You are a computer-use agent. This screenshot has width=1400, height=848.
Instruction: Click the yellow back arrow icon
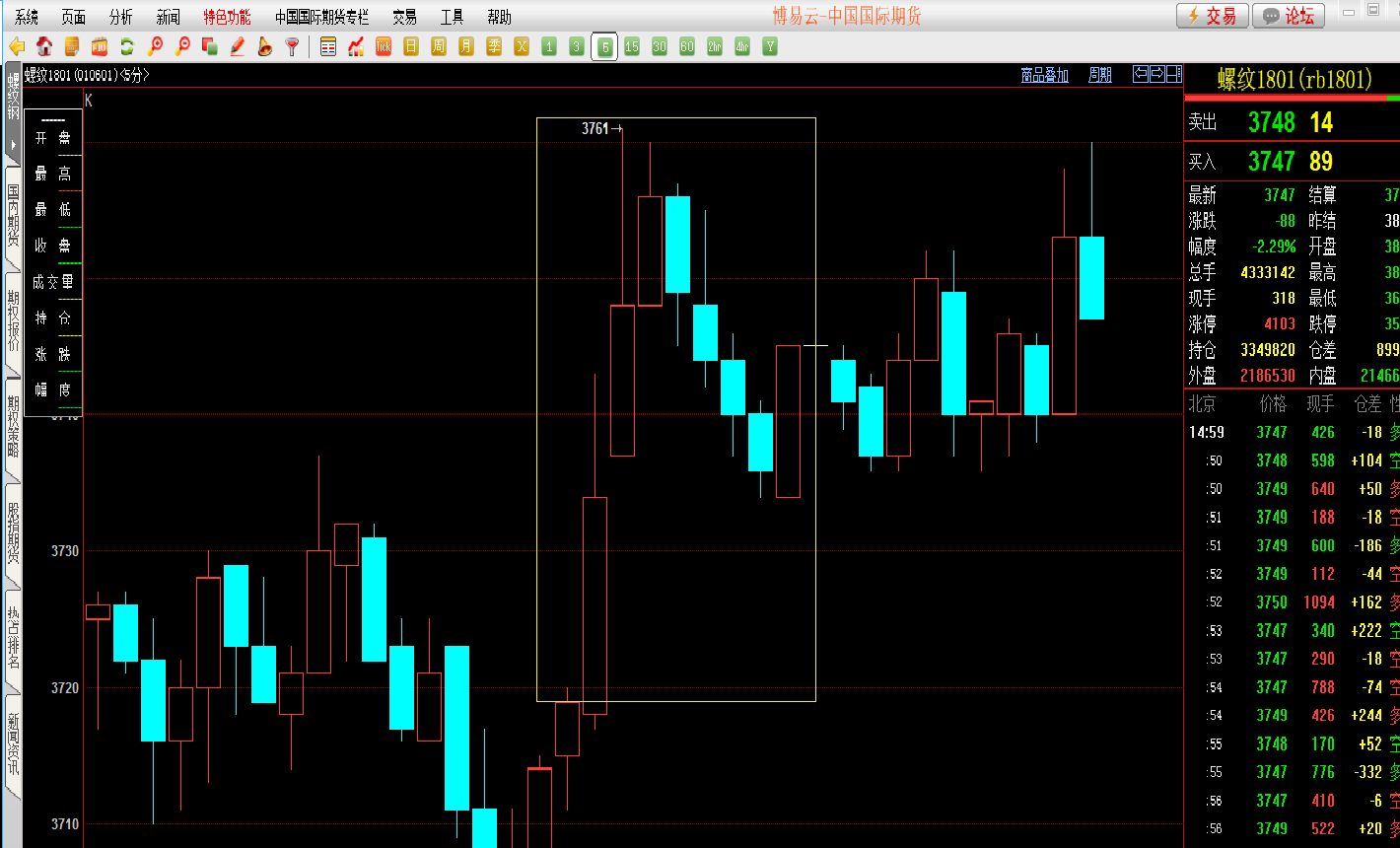tap(17, 46)
